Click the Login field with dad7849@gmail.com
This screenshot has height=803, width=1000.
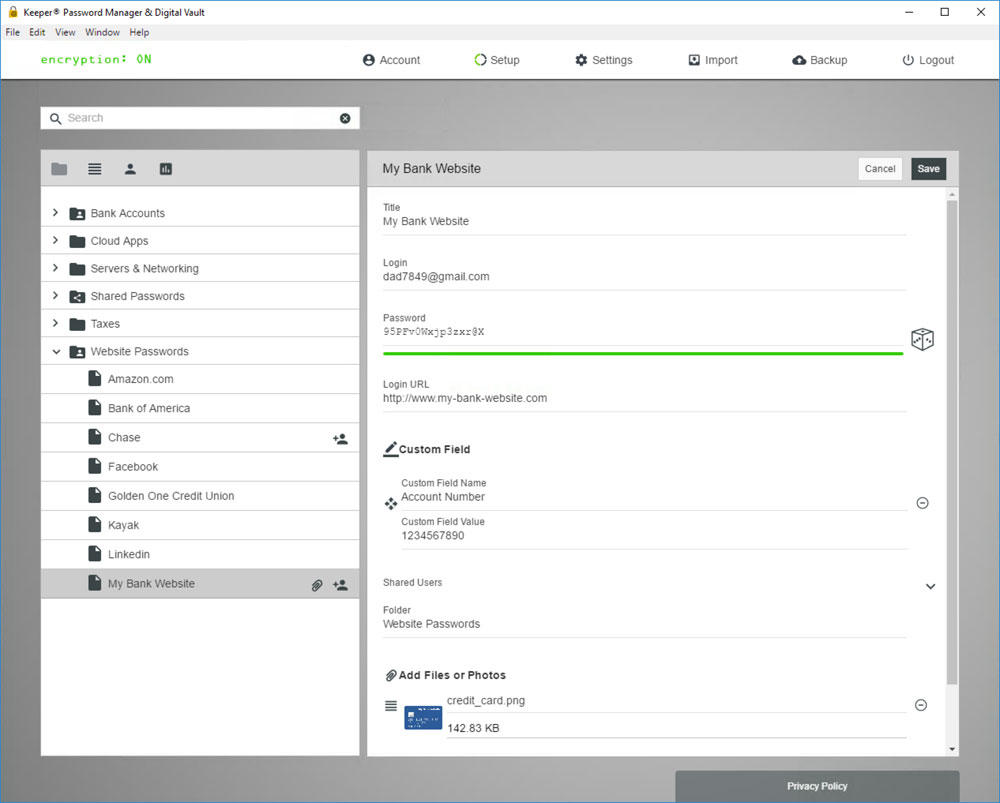coord(644,277)
